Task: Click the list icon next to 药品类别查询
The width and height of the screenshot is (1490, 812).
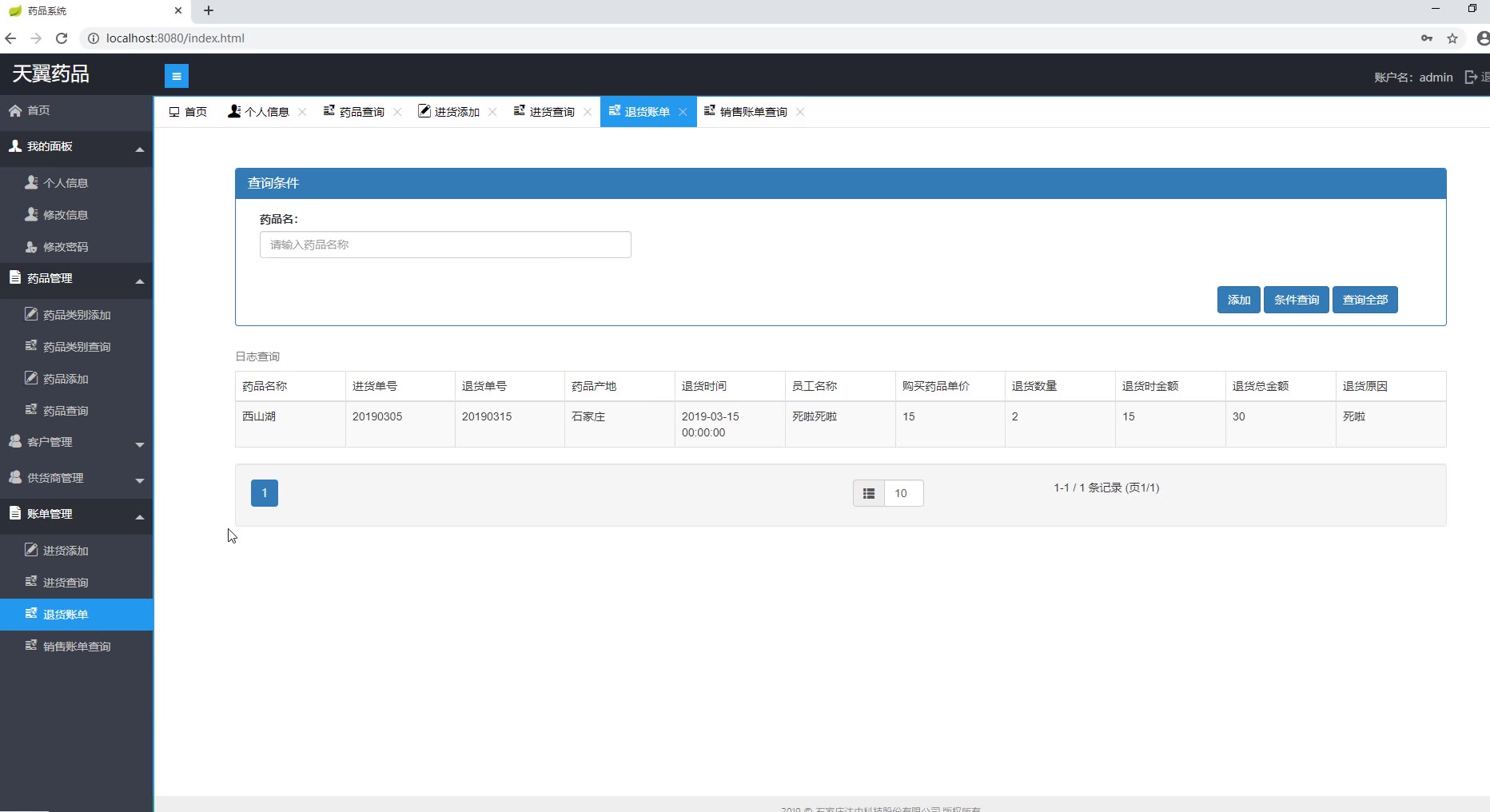Action: click(x=31, y=345)
